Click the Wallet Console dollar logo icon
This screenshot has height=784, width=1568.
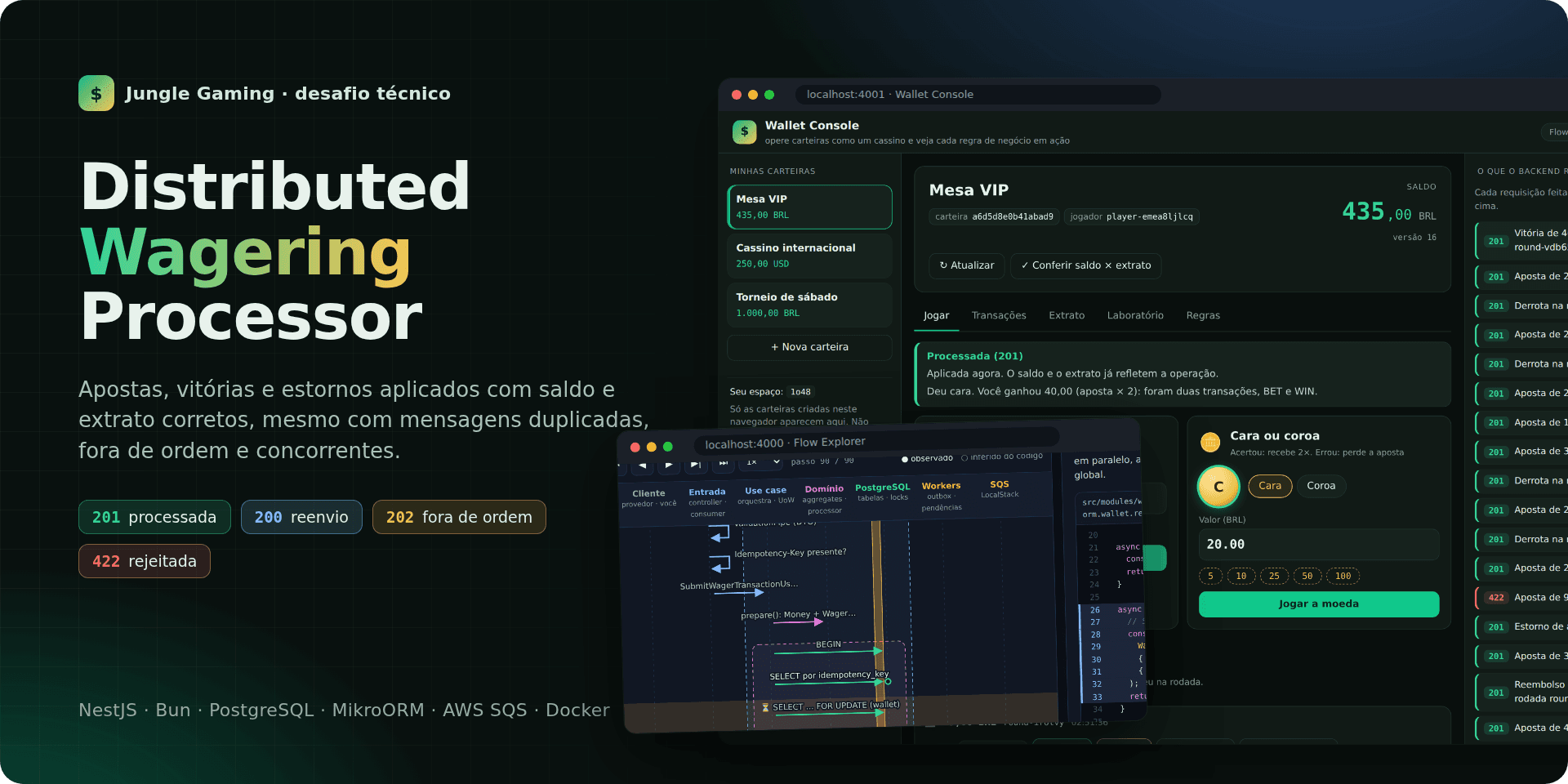[744, 131]
